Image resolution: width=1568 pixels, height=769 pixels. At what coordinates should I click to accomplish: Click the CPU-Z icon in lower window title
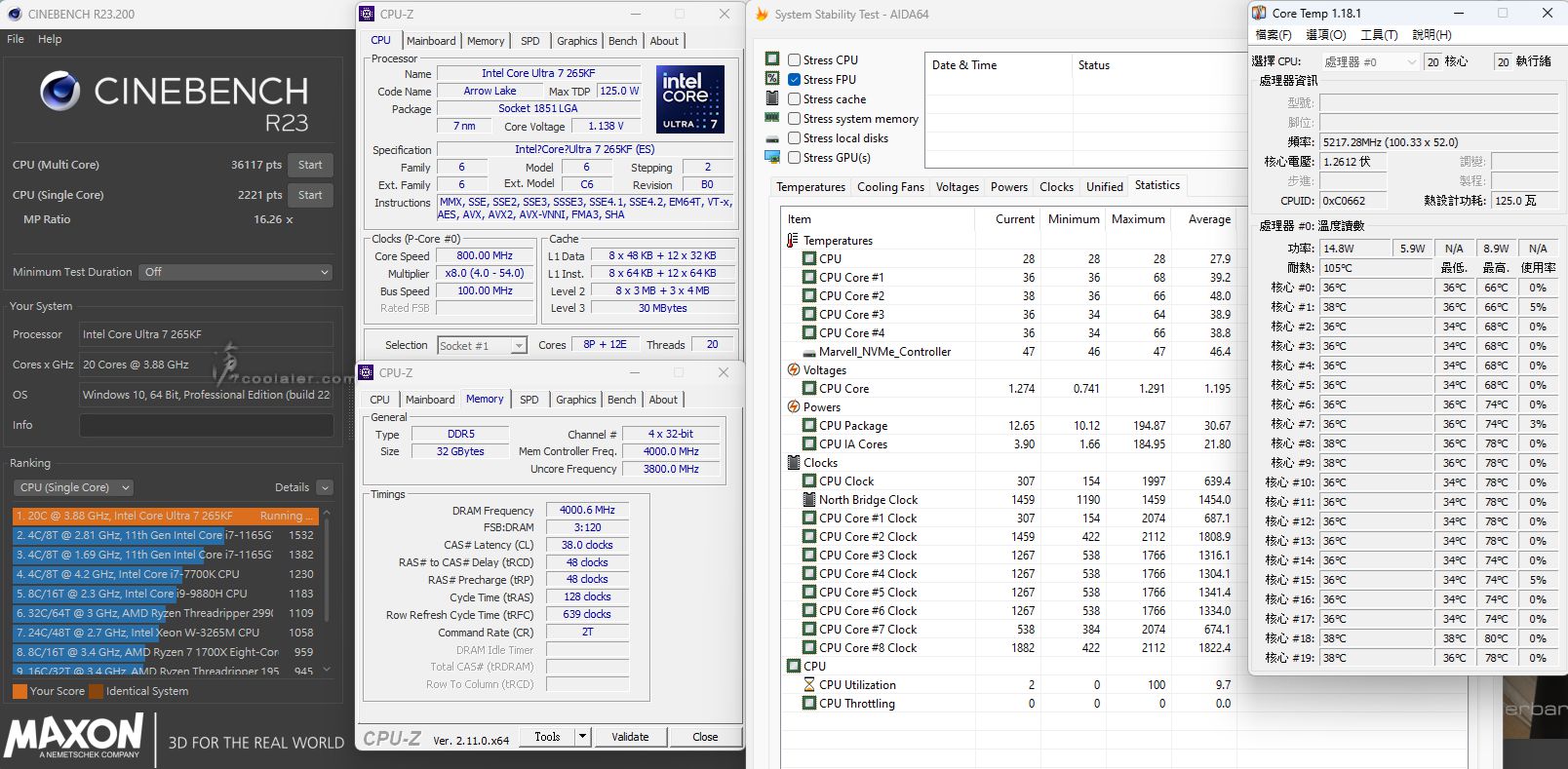pos(367,372)
